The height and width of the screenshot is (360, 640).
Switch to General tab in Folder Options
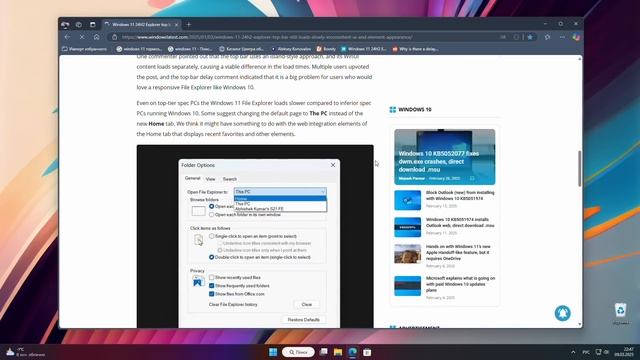point(192,178)
